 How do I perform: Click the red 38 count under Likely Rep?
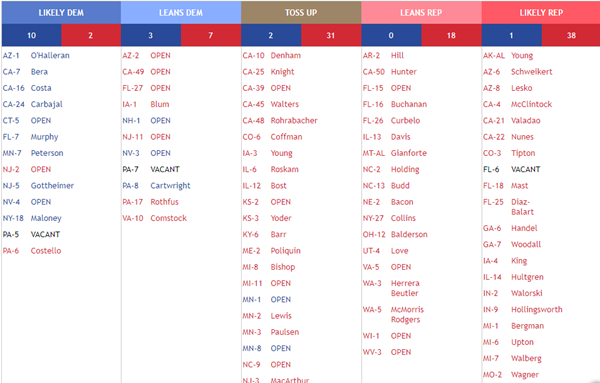tap(571, 35)
